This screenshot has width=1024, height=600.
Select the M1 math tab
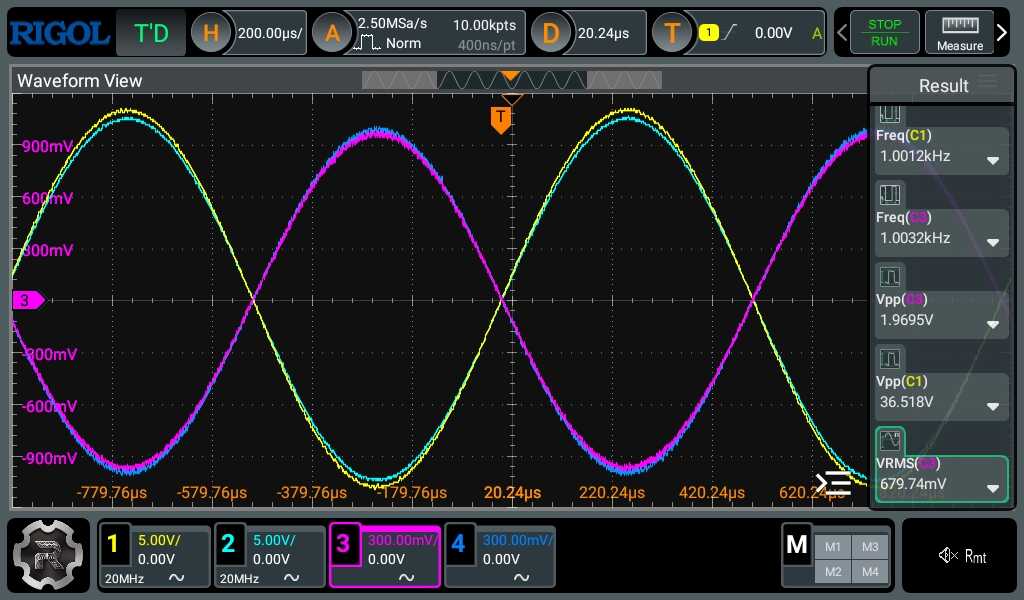click(x=832, y=546)
